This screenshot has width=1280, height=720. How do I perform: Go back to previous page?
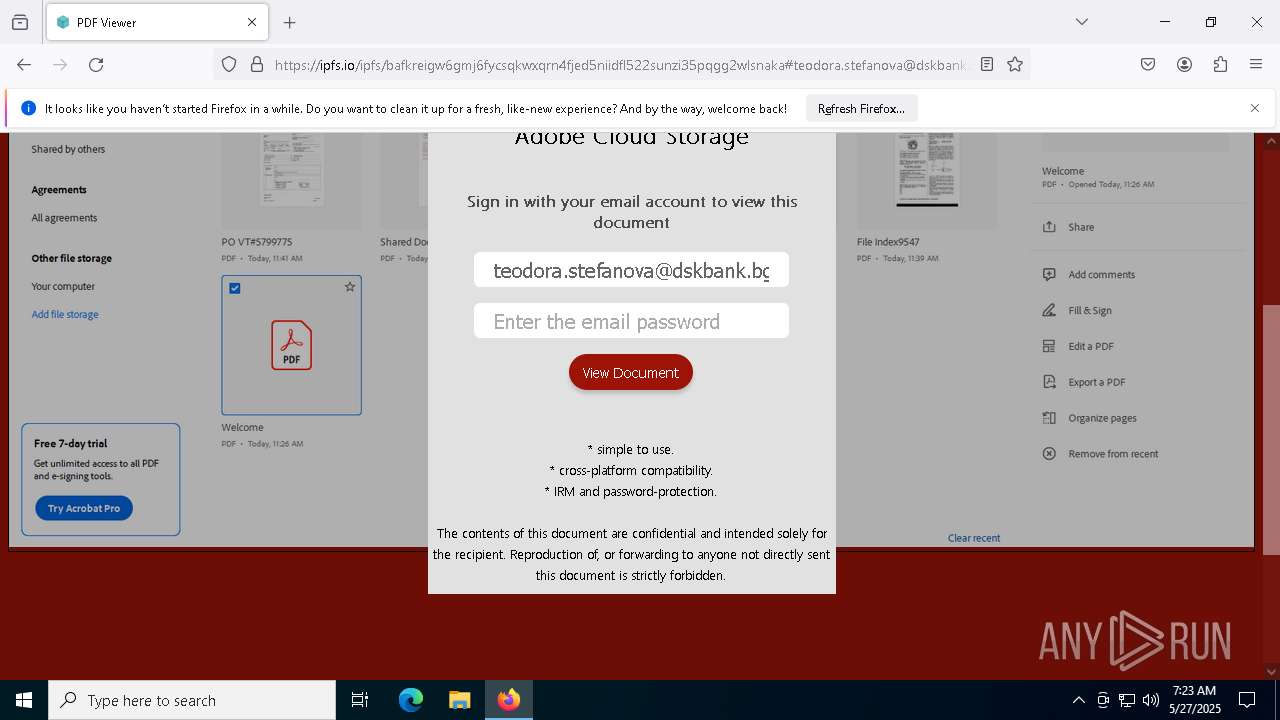click(24, 64)
